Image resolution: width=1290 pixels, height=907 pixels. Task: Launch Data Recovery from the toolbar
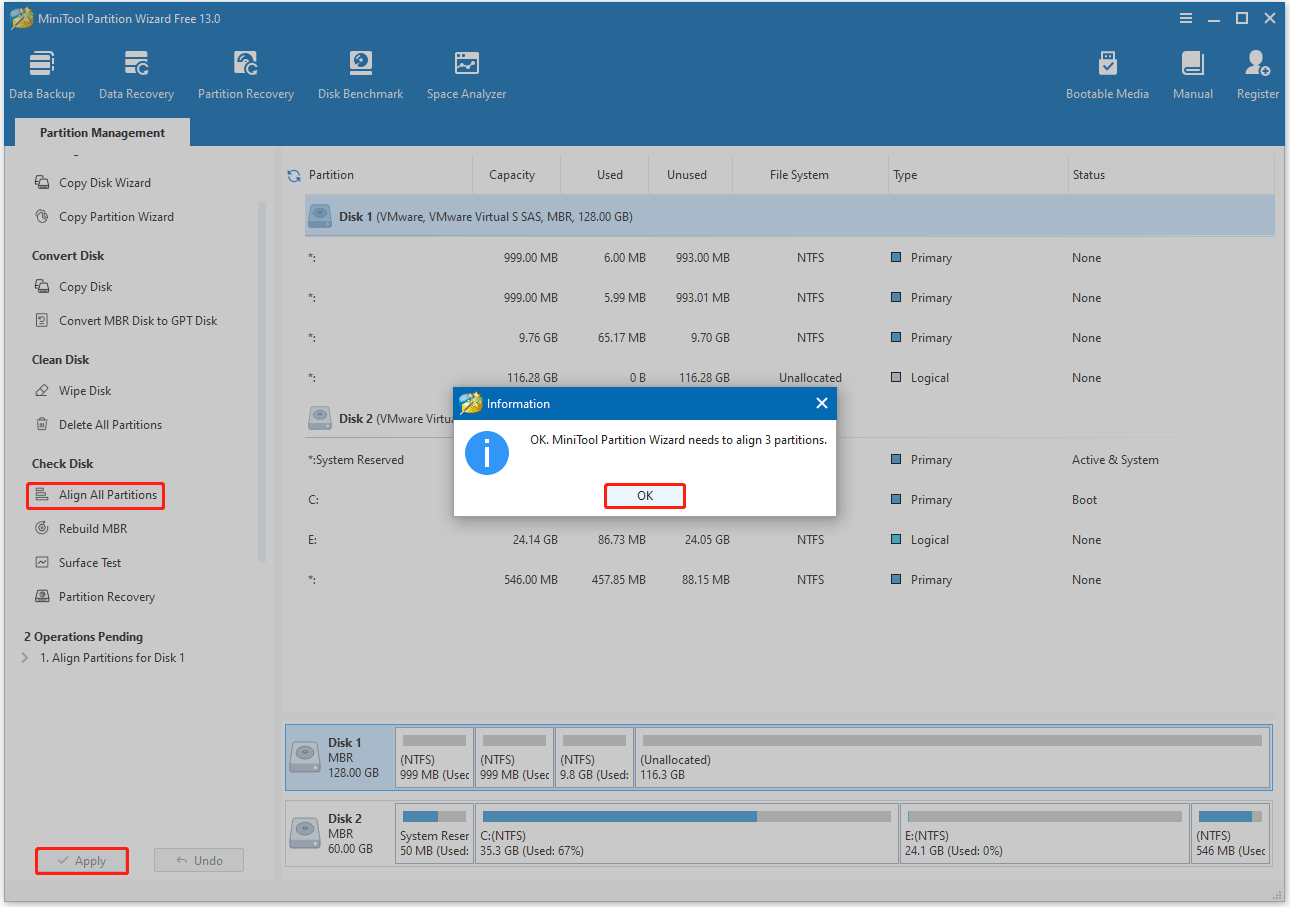click(136, 70)
